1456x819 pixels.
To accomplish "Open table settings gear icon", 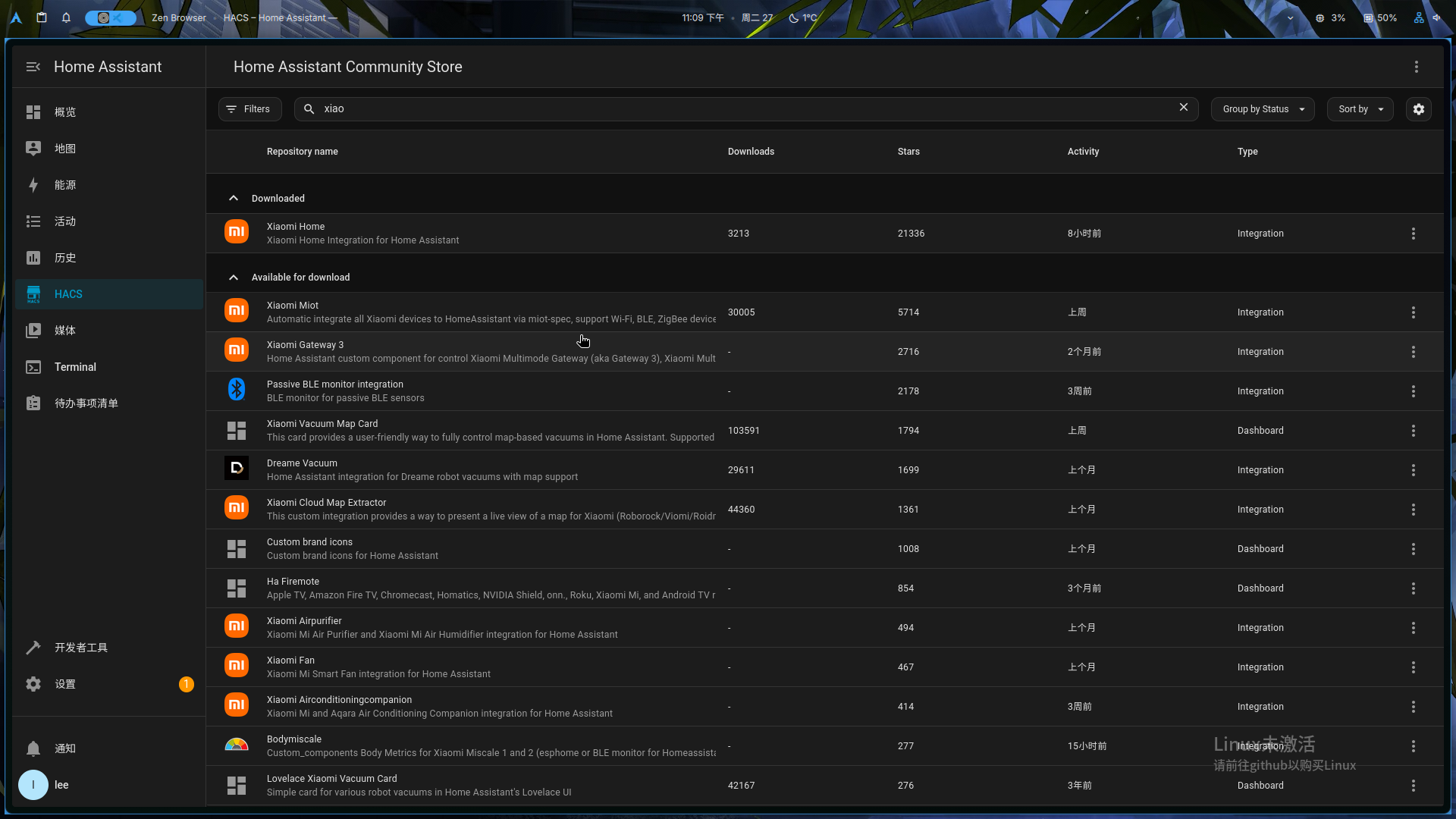I will click(x=1418, y=109).
